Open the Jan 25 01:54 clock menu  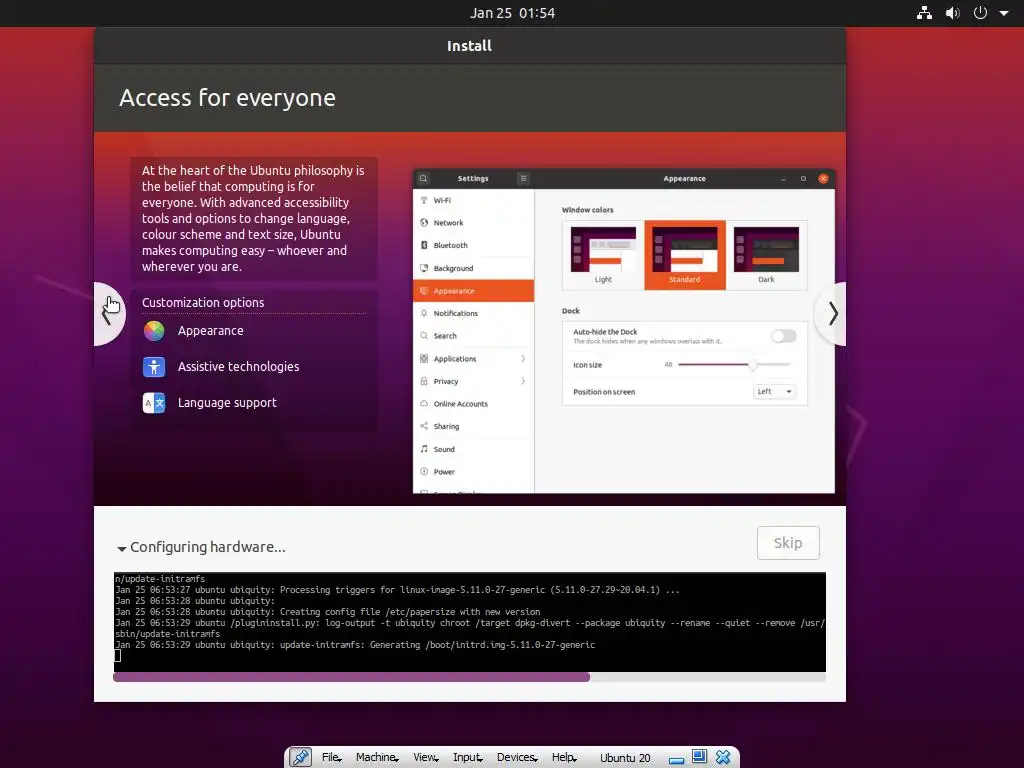(513, 13)
